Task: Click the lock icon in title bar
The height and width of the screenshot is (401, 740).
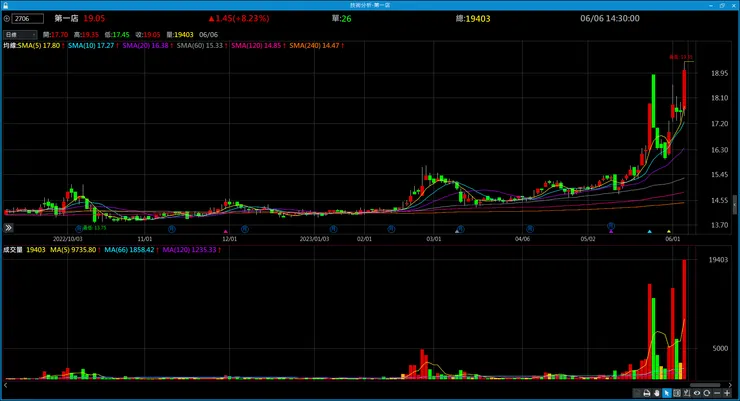Action: (x=6, y=5)
